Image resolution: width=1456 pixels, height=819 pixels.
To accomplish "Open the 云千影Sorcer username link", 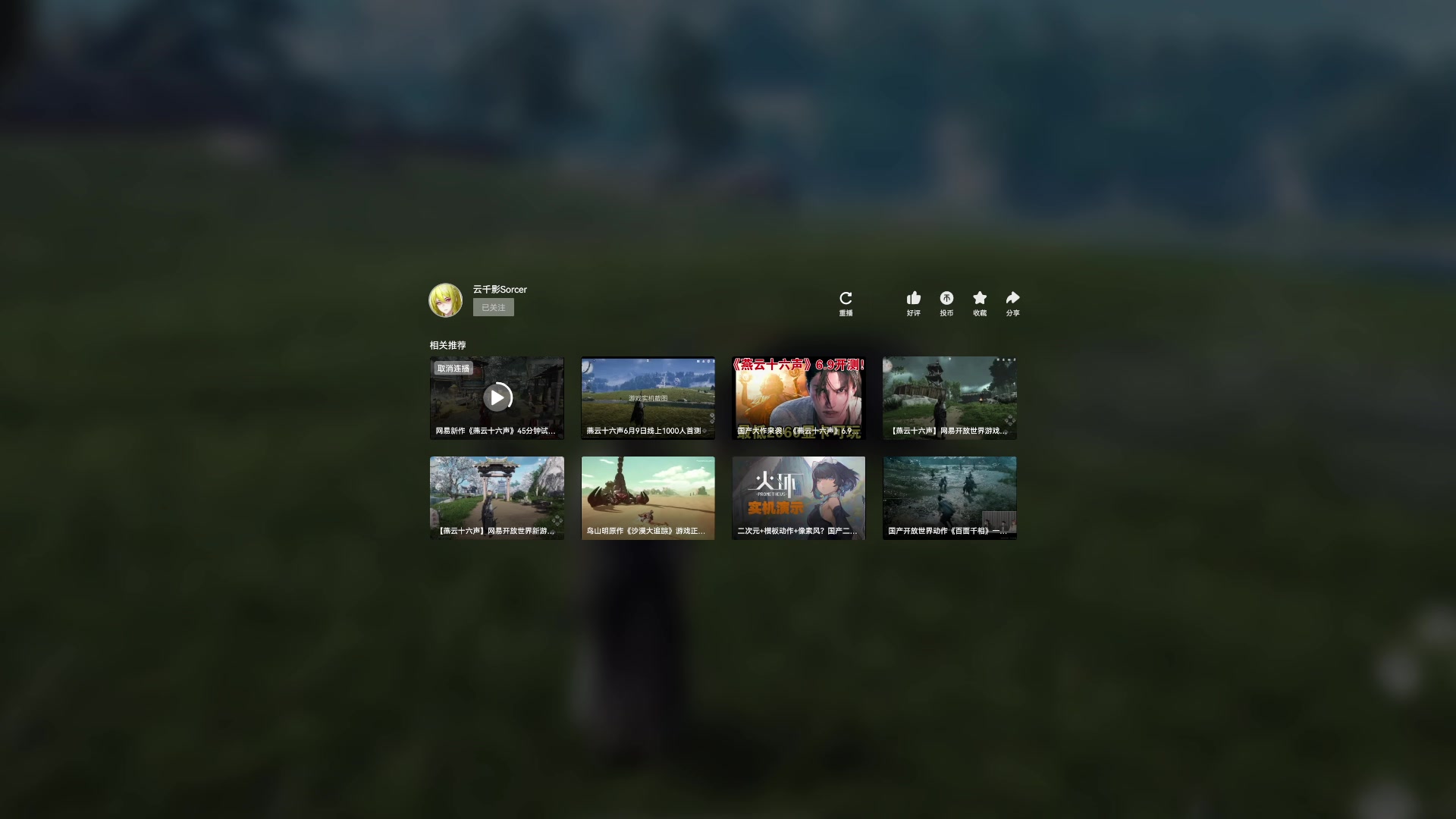I will (x=500, y=289).
